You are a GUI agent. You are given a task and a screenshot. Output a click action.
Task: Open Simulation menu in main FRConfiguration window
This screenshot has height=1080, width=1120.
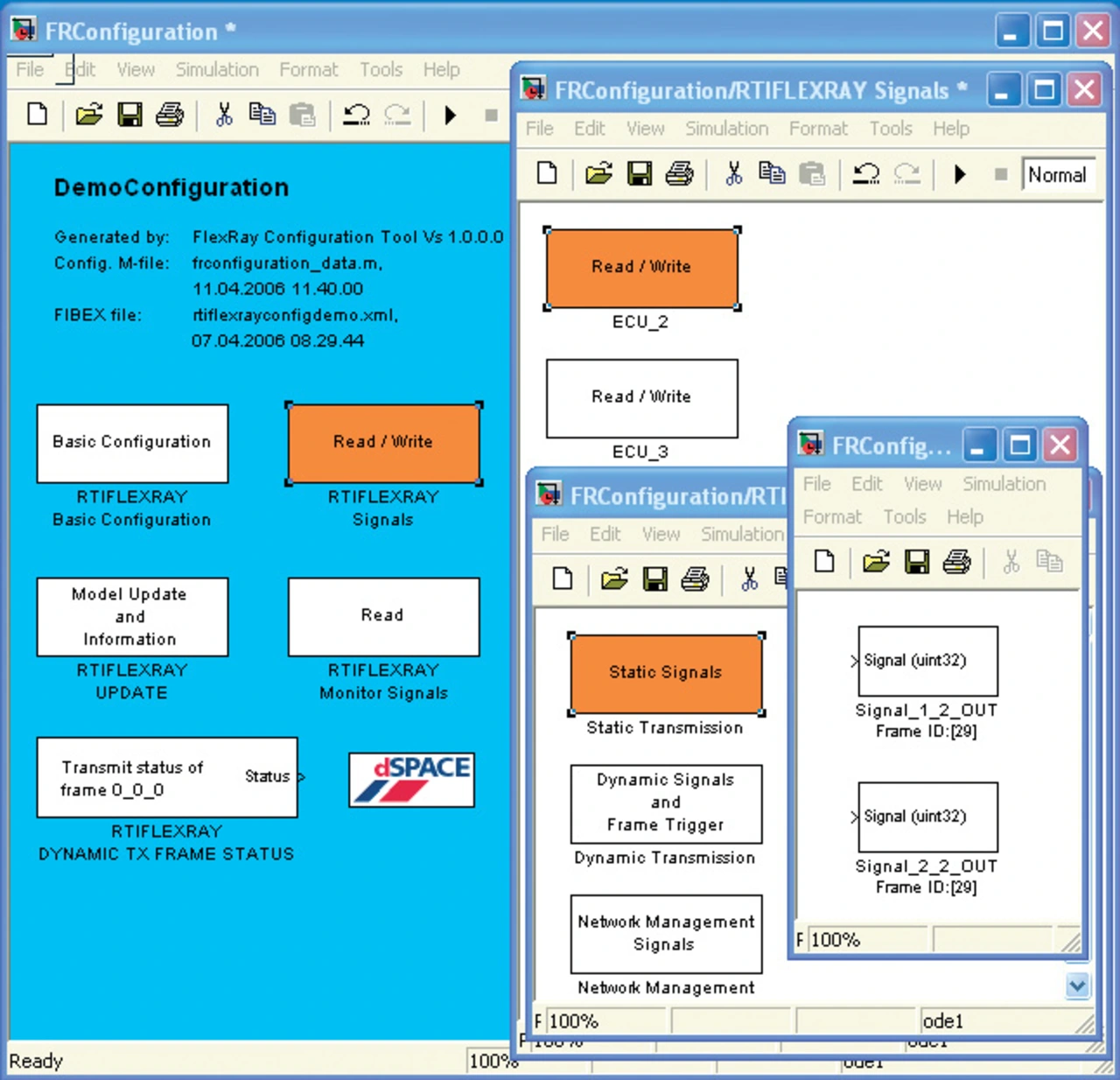(217, 70)
